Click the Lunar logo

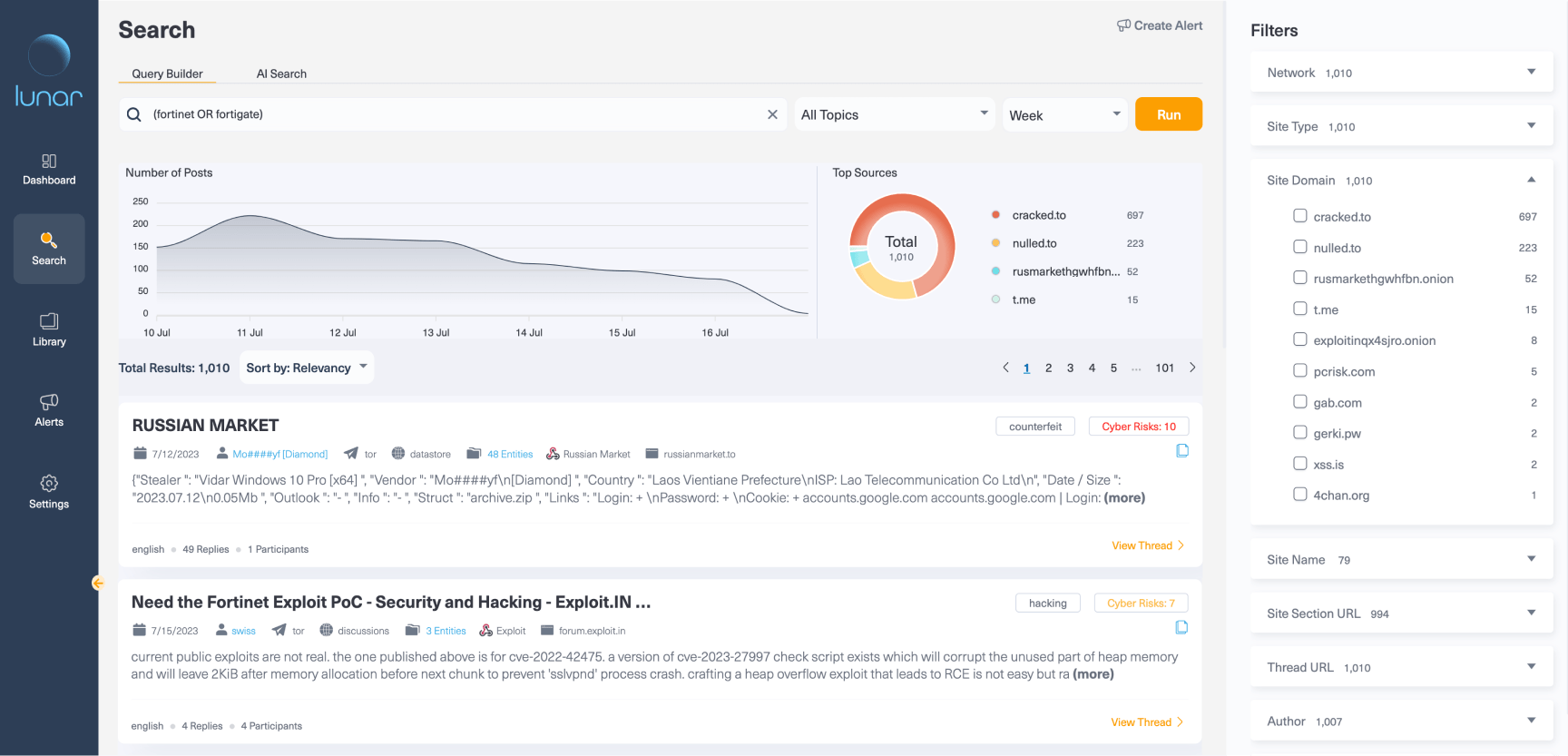point(49,71)
